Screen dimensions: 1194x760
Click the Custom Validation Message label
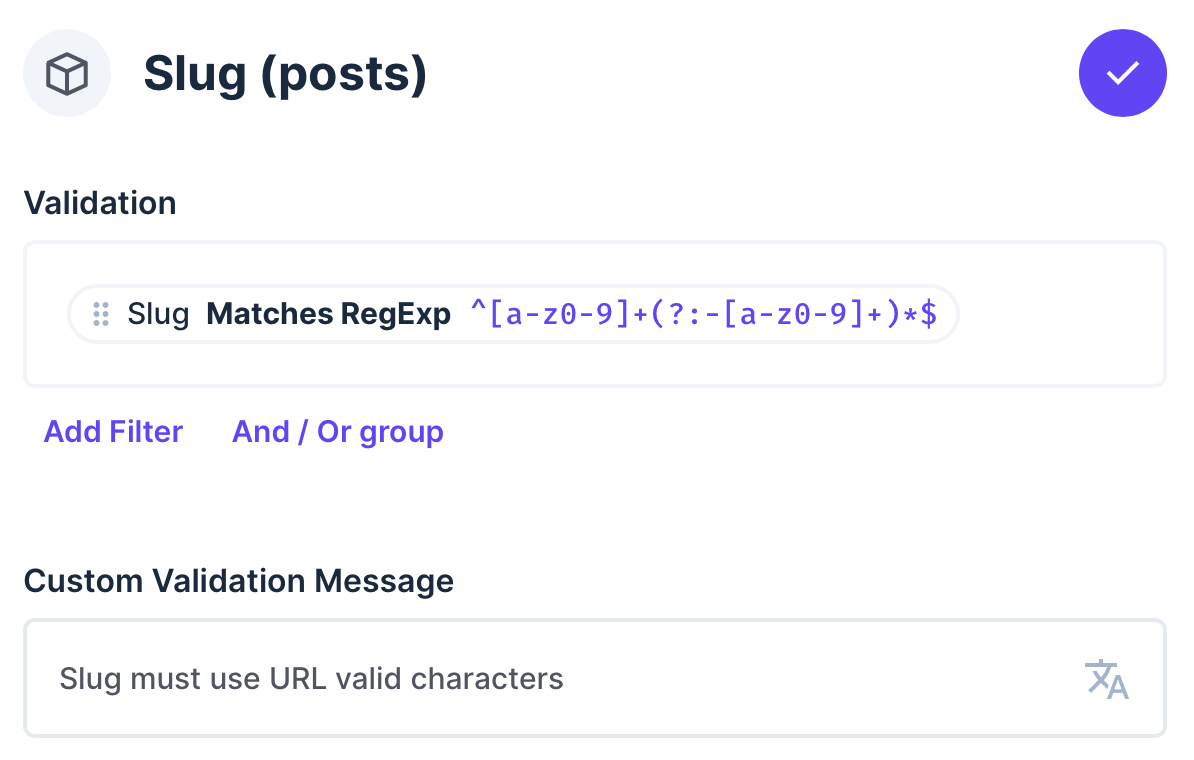pyautogui.click(x=239, y=581)
